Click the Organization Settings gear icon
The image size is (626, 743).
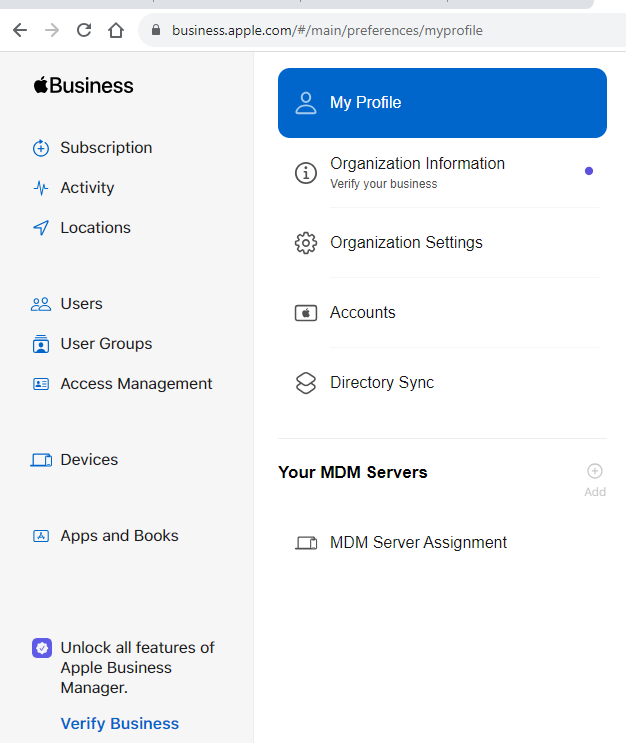click(306, 243)
